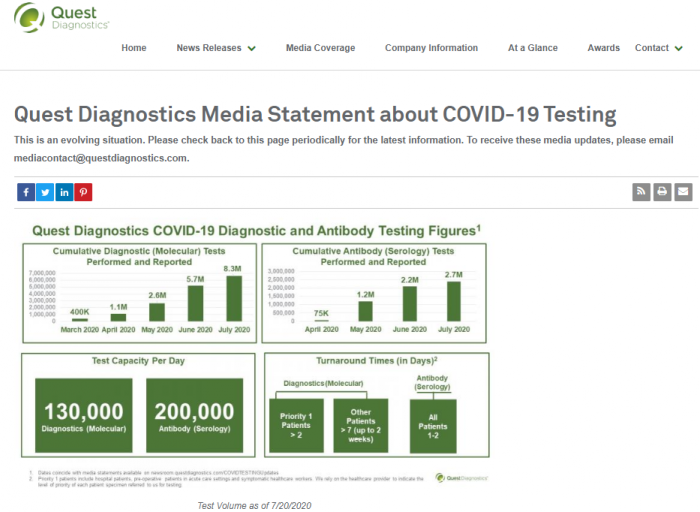Viewport: 700px width, 512px height.
Task: Click the 2.7M antibody July bar
Action: click(454, 301)
